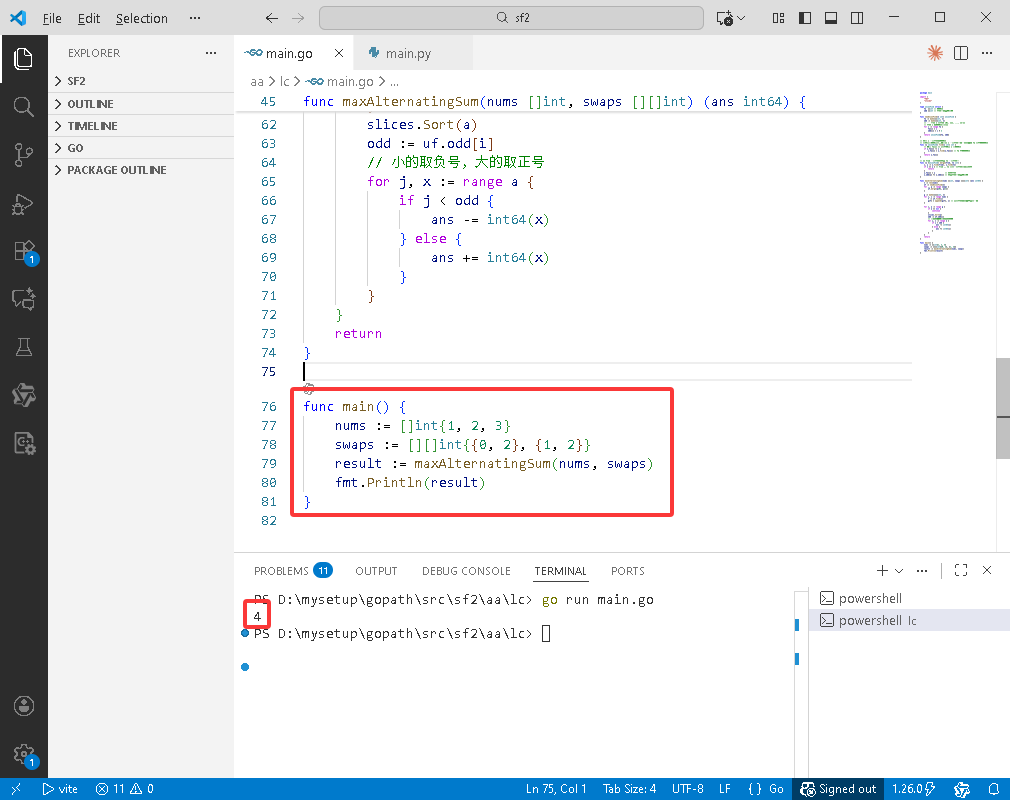Screen dimensions: 1010x800
Task: Click the orange starburst editor action icon
Action: point(935,53)
